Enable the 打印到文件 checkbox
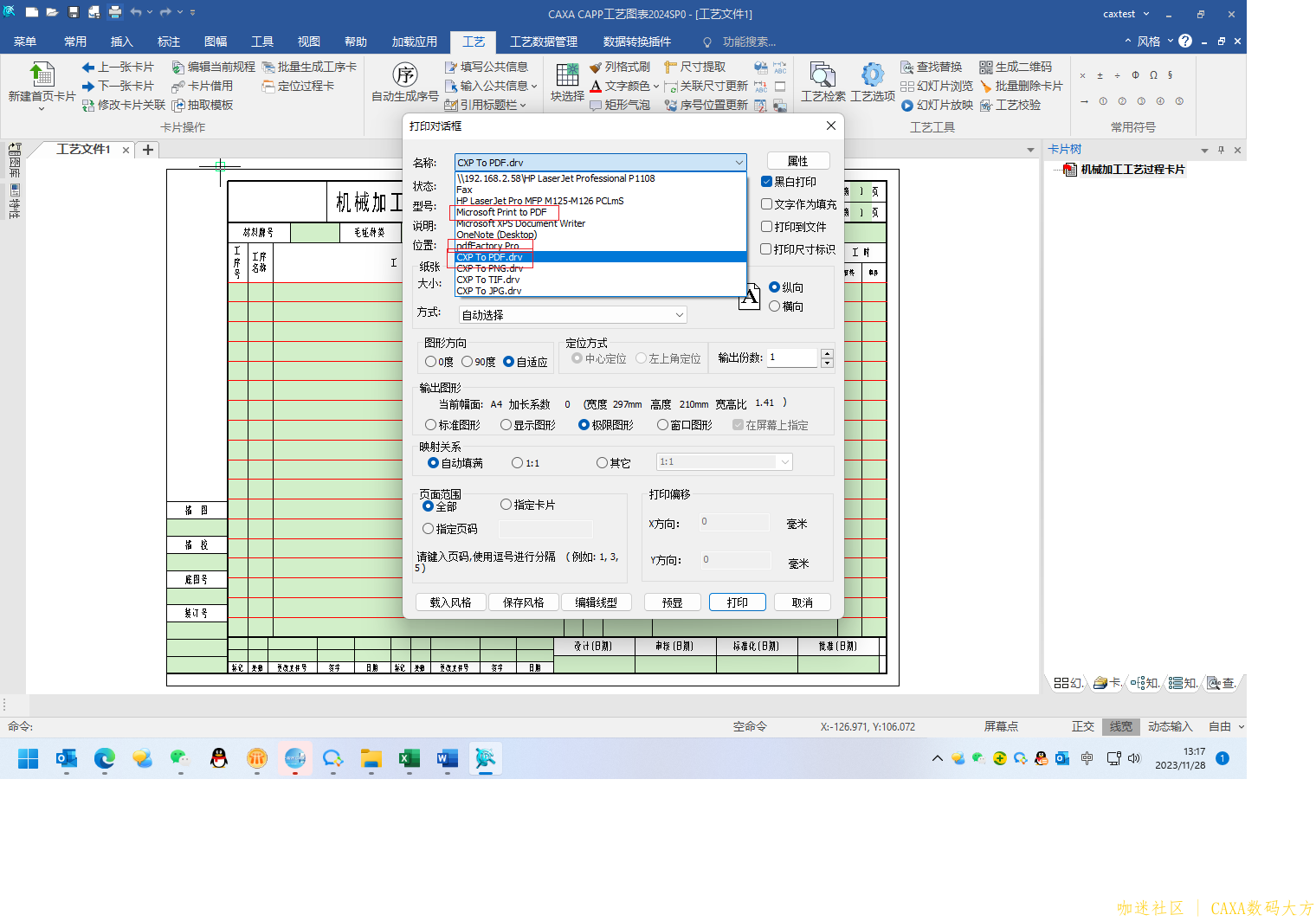The height and width of the screenshot is (921, 1316). 766,227
